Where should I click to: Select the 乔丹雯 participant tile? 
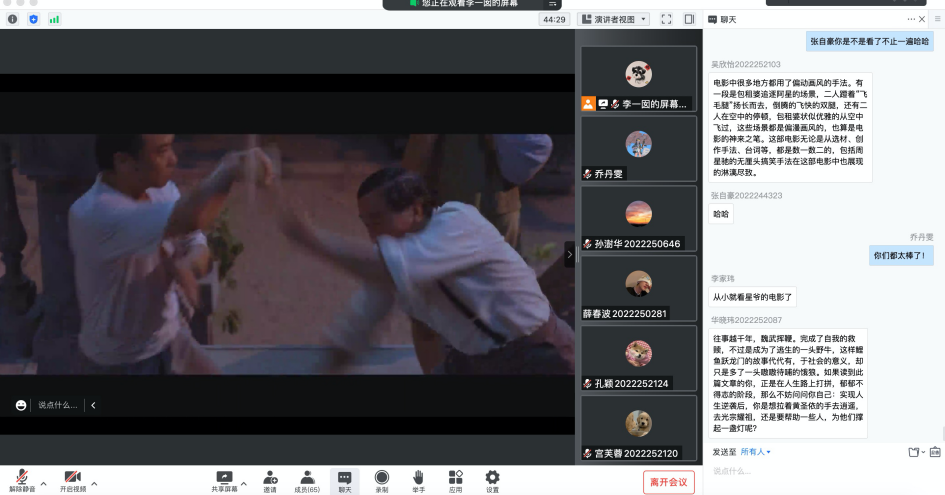click(x=639, y=149)
